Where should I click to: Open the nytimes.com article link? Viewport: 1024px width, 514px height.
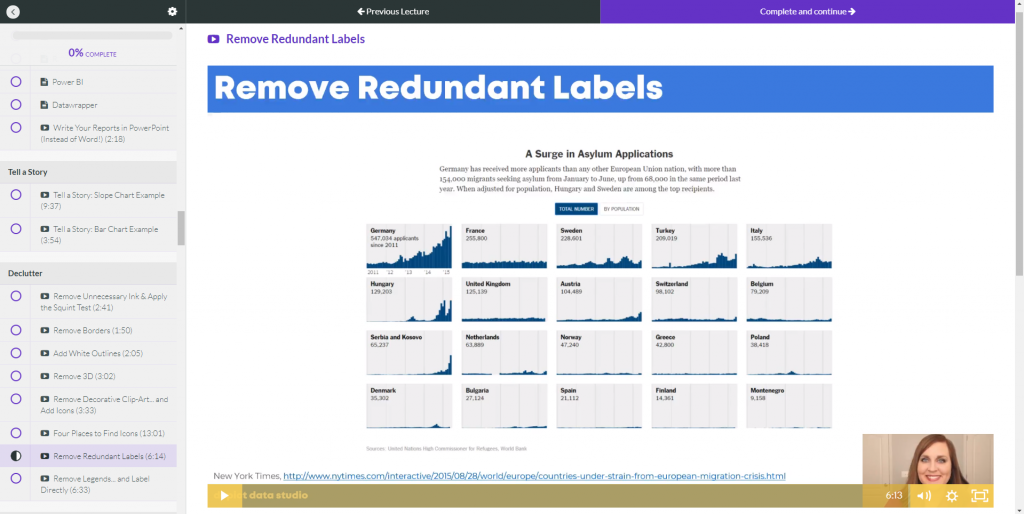coord(534,476)
